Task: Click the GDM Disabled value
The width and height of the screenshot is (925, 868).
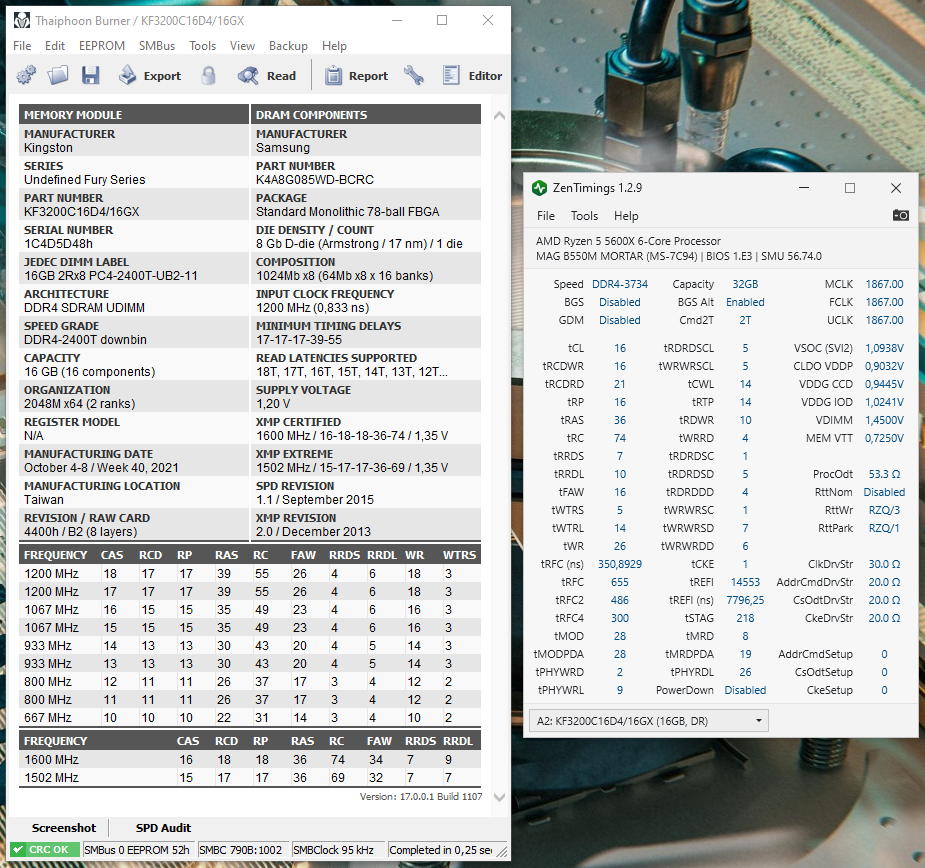Action: coord(619,320)
